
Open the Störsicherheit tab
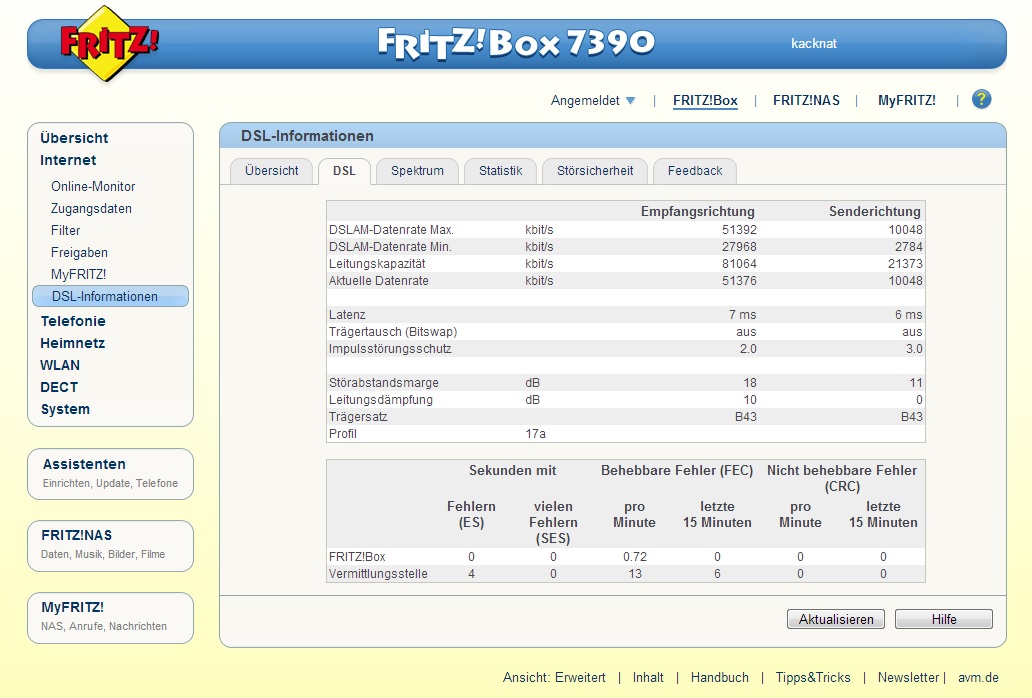595,171
